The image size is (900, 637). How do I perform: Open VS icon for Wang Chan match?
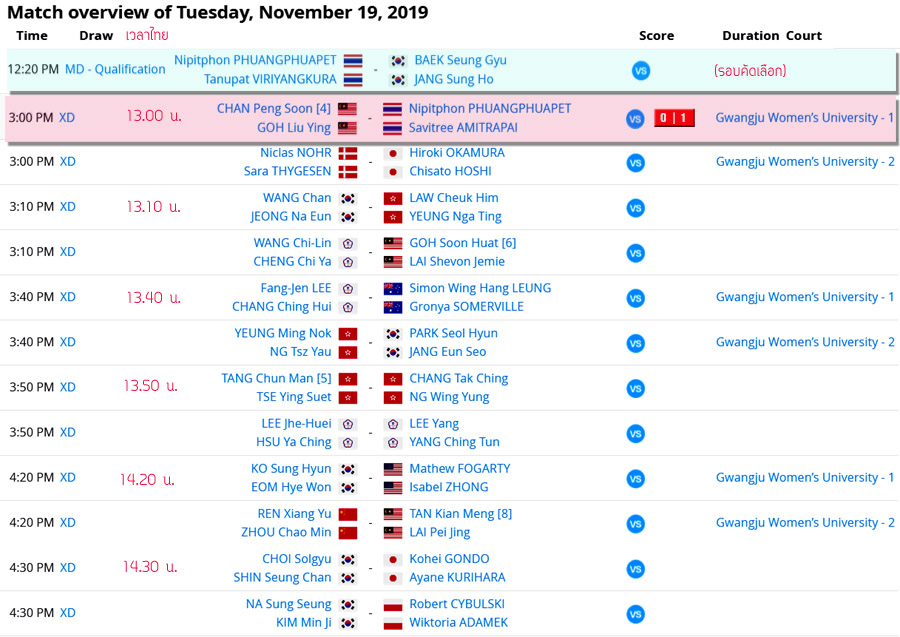click(x=635, y=208)
